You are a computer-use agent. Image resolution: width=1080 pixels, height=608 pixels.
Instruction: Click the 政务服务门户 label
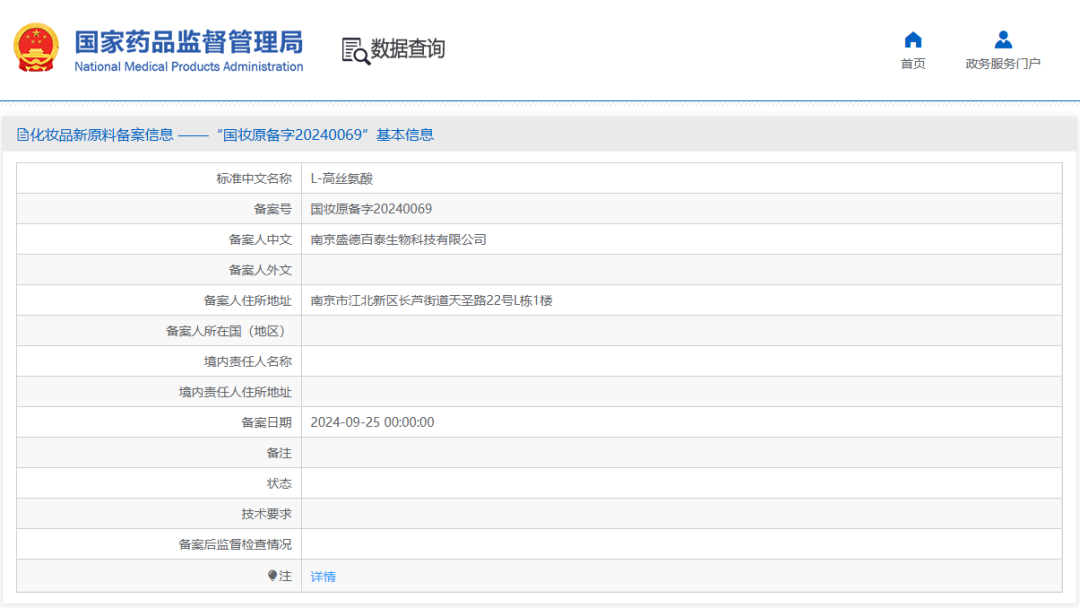pyautogui.click(x=1003, y=64)
